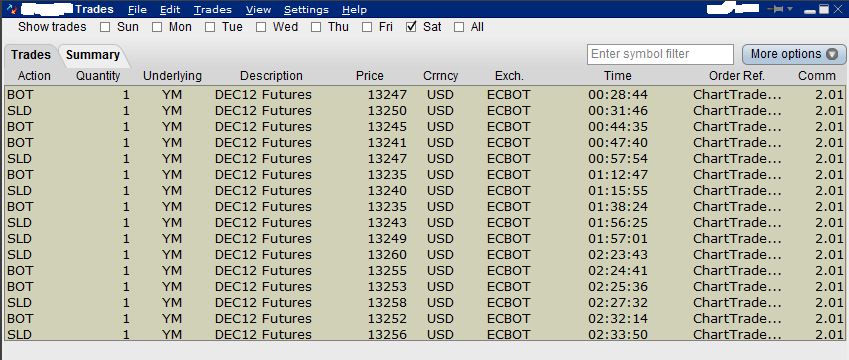Sort by the Time column header
The image size is (849, 360).
[x=618, y=76]
